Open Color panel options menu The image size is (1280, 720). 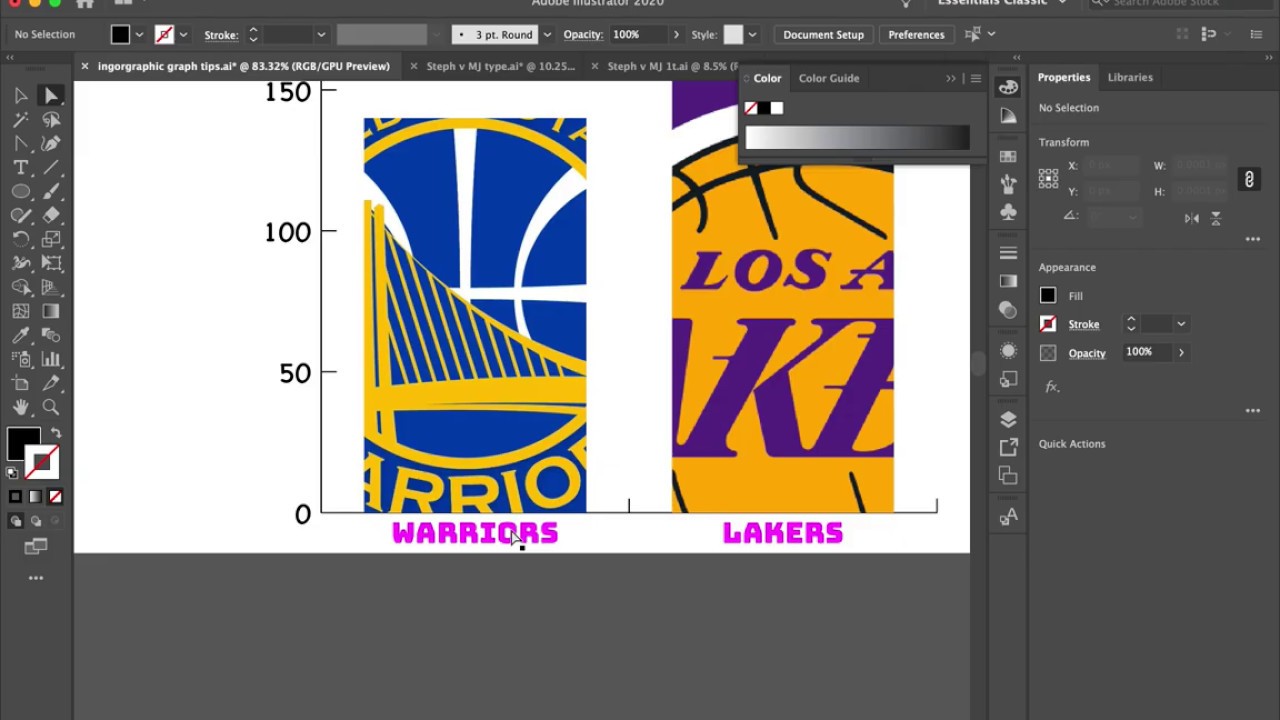point(976,78)
